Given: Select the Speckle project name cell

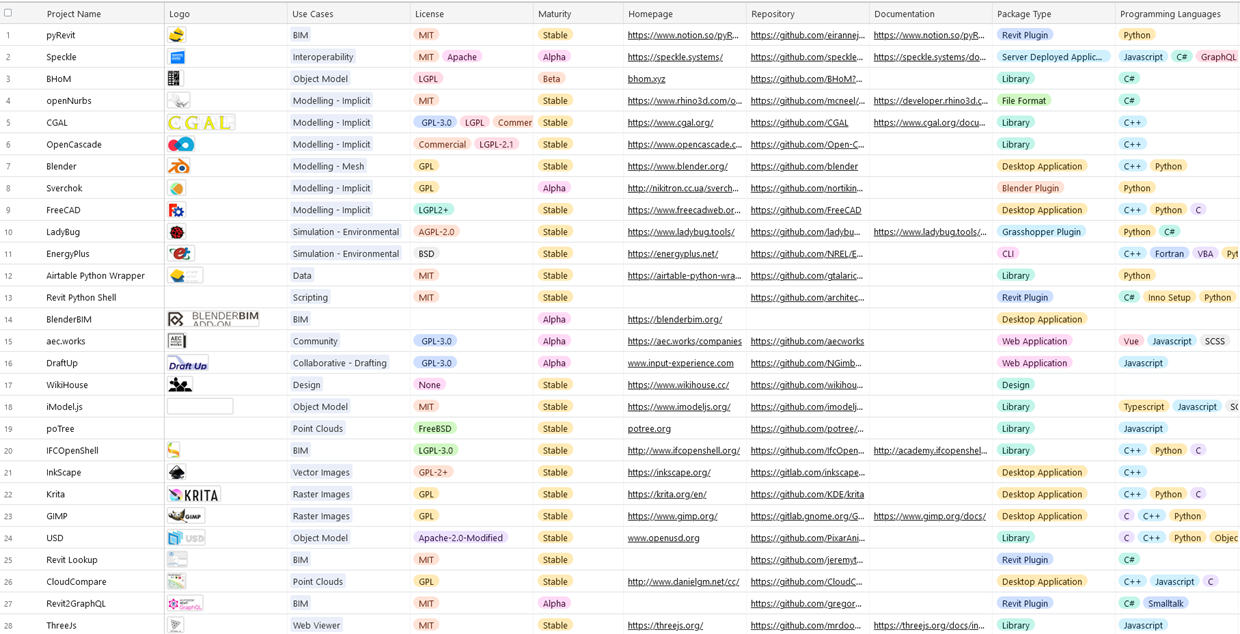Looking at the screenshot, I should tap(62, 57).
